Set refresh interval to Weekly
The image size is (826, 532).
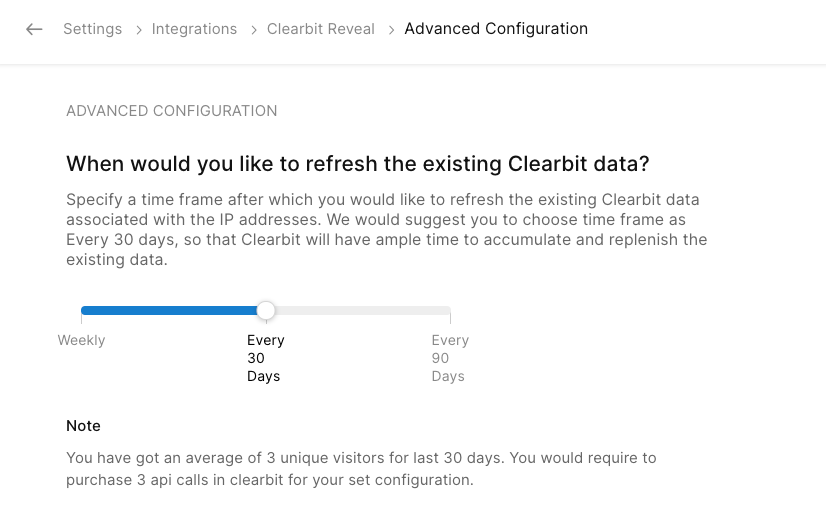tap(81, 340)
